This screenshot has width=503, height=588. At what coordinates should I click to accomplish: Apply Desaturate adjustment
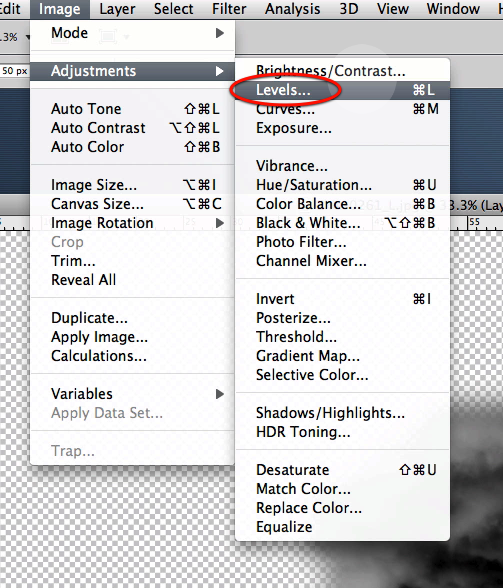coord(342,470)
